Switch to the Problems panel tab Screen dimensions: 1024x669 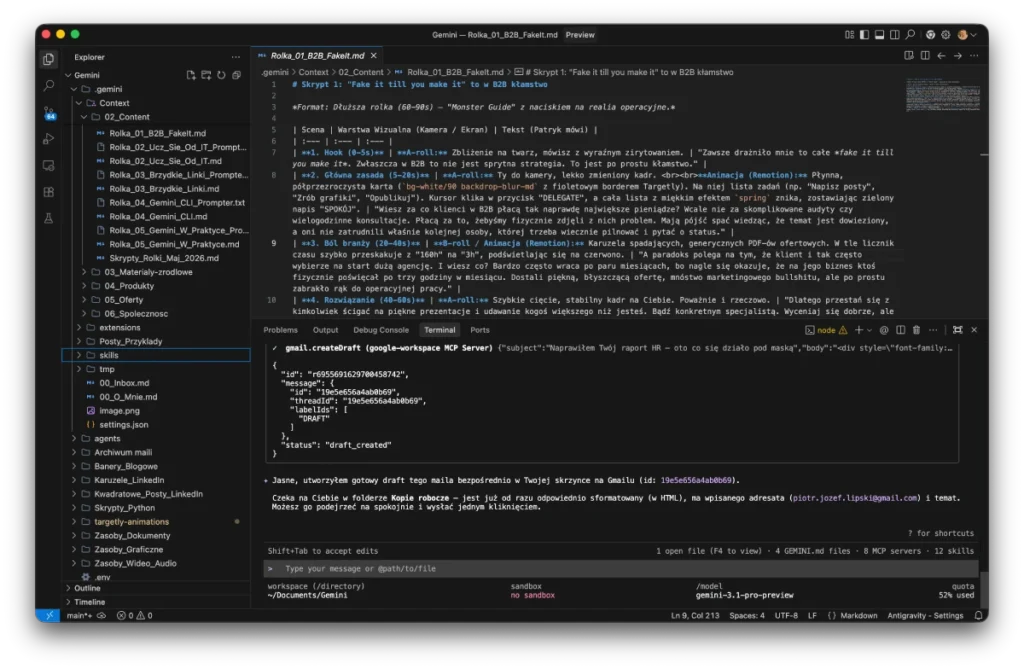(x=280, y=330)
